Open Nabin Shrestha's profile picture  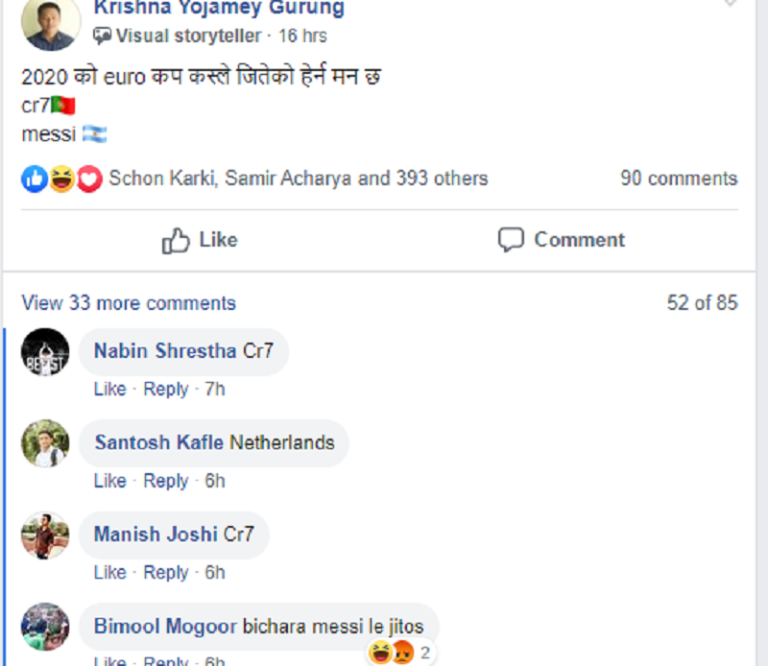(46, 352)
